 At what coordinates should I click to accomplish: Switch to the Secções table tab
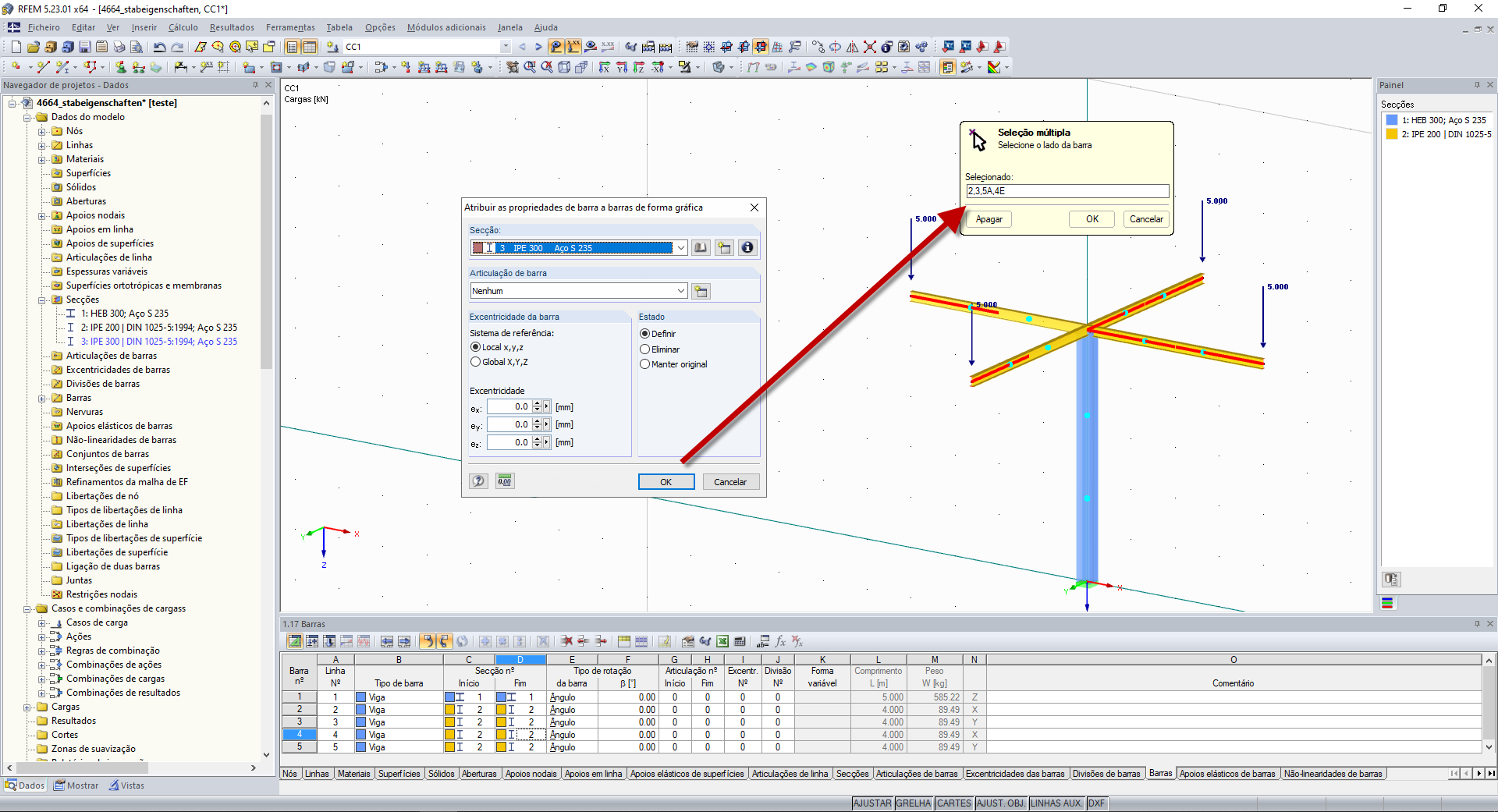pos(852,774)
